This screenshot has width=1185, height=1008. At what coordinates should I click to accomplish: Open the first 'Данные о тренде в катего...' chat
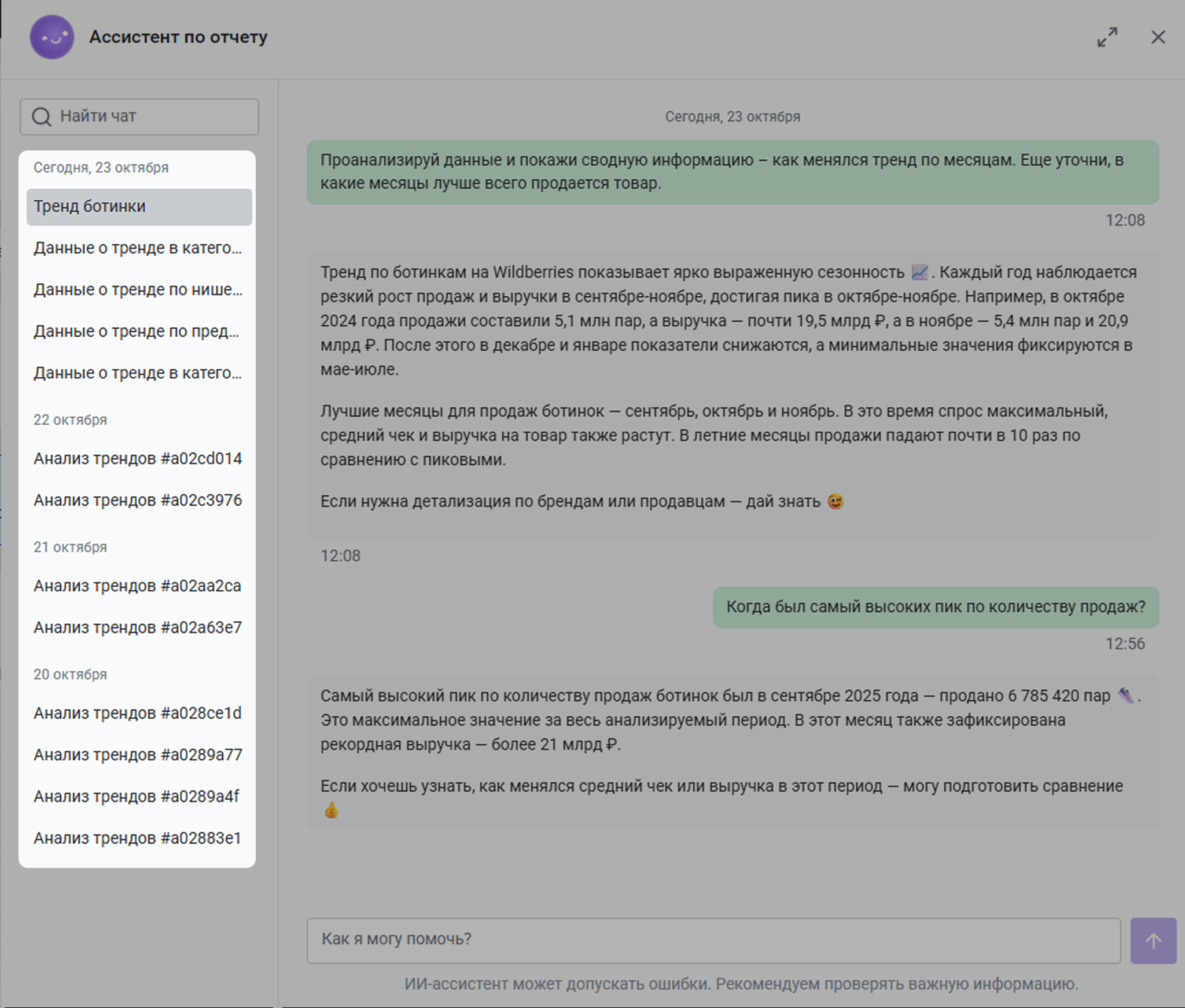tap(138, 248)
